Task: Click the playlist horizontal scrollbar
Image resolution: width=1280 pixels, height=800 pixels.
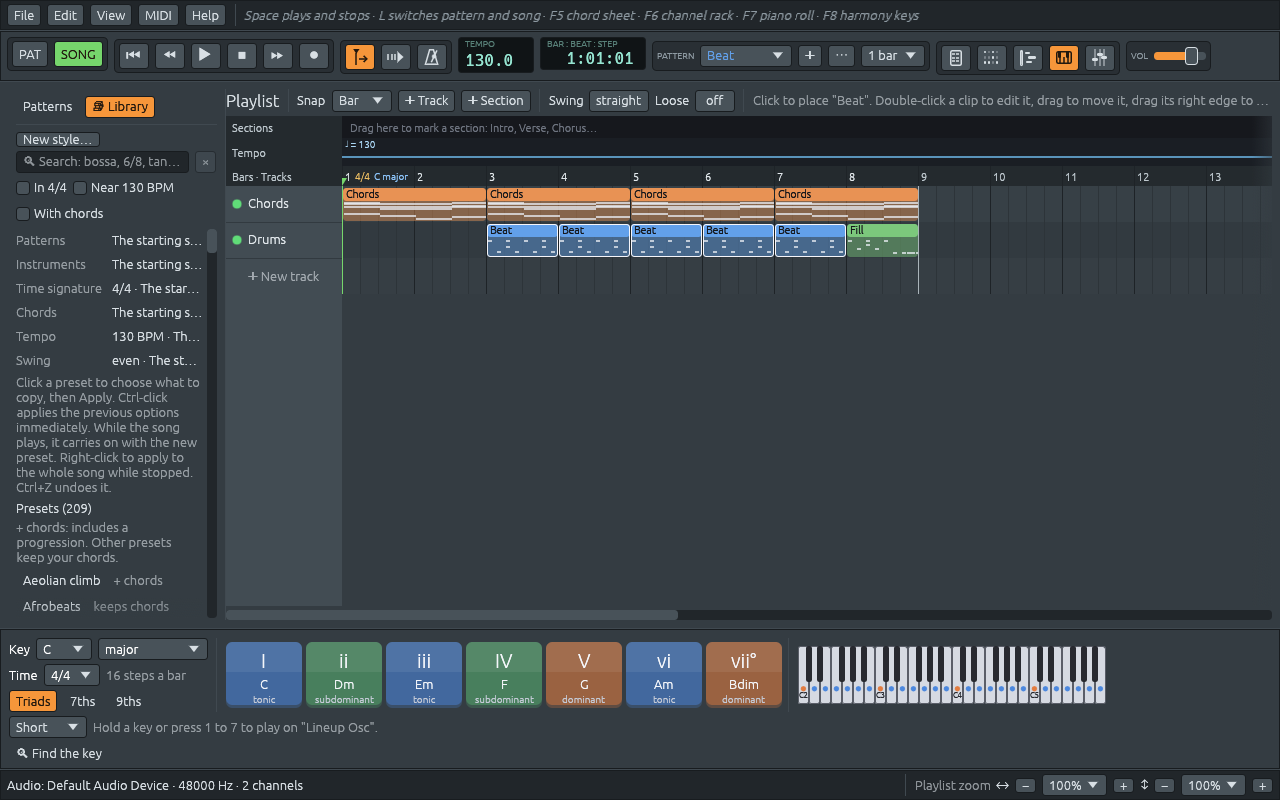Action: point(452,615)
